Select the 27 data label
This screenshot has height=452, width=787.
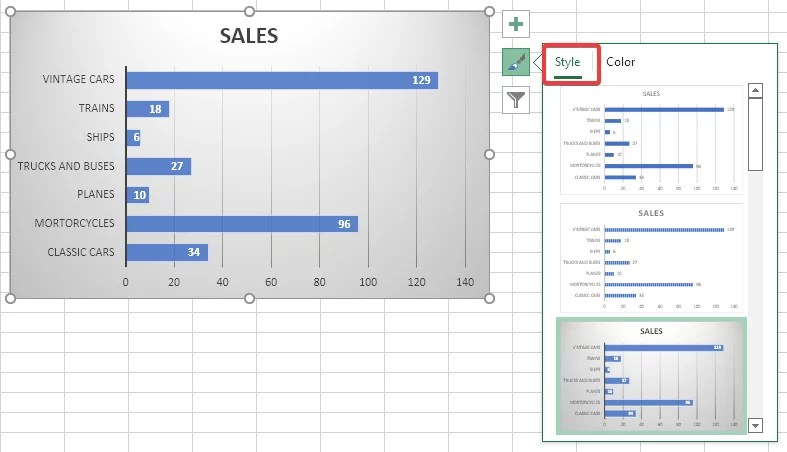[x=177, y=166]
